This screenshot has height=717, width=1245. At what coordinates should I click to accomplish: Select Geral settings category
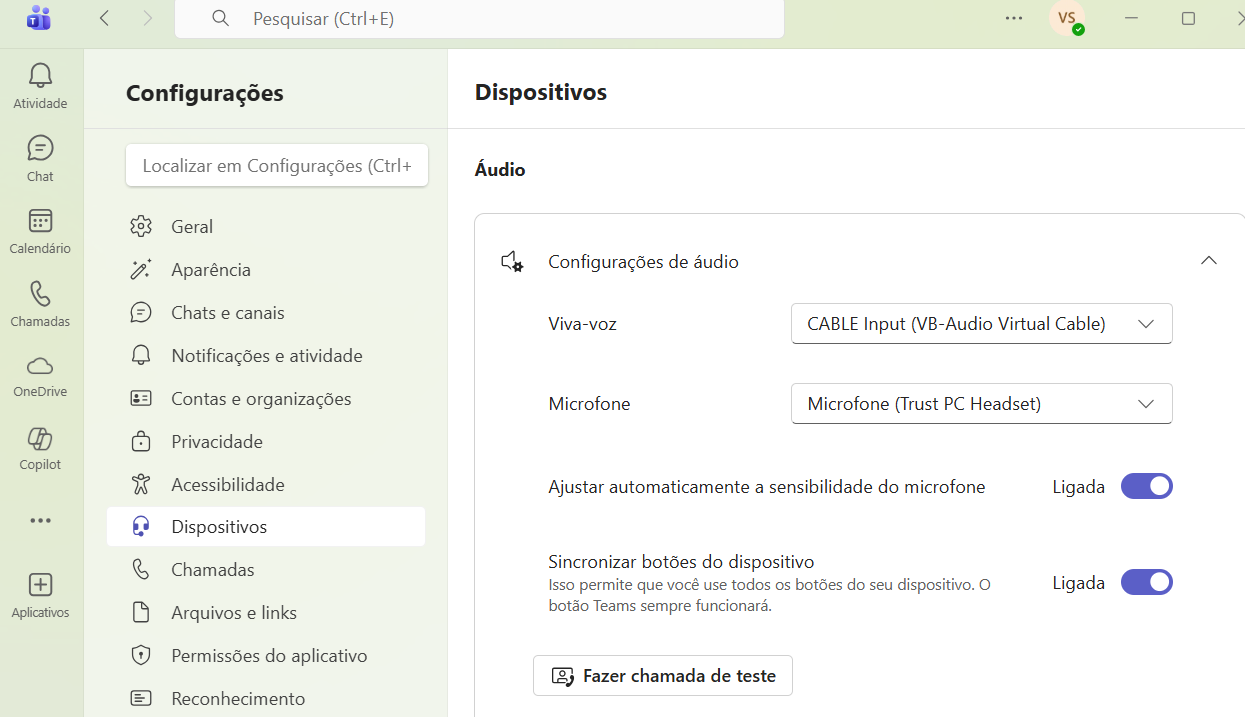pos(266,226)
